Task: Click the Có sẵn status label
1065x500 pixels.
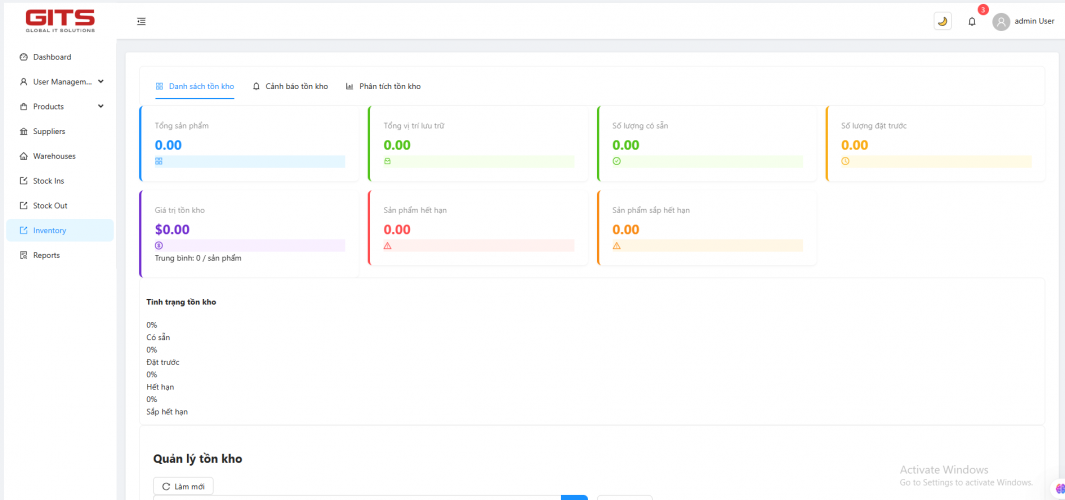Action: 158,338
